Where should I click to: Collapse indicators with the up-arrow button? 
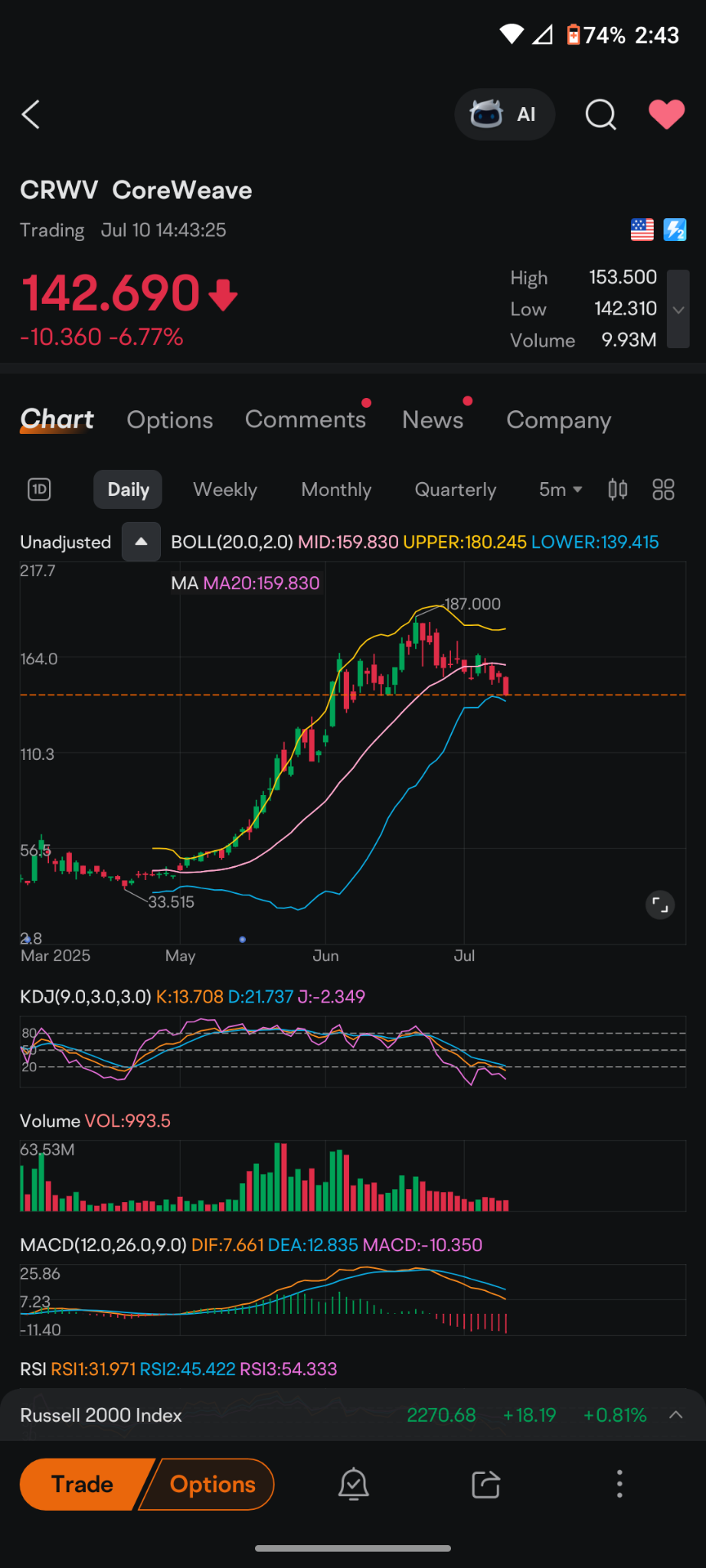click(141, 542)
